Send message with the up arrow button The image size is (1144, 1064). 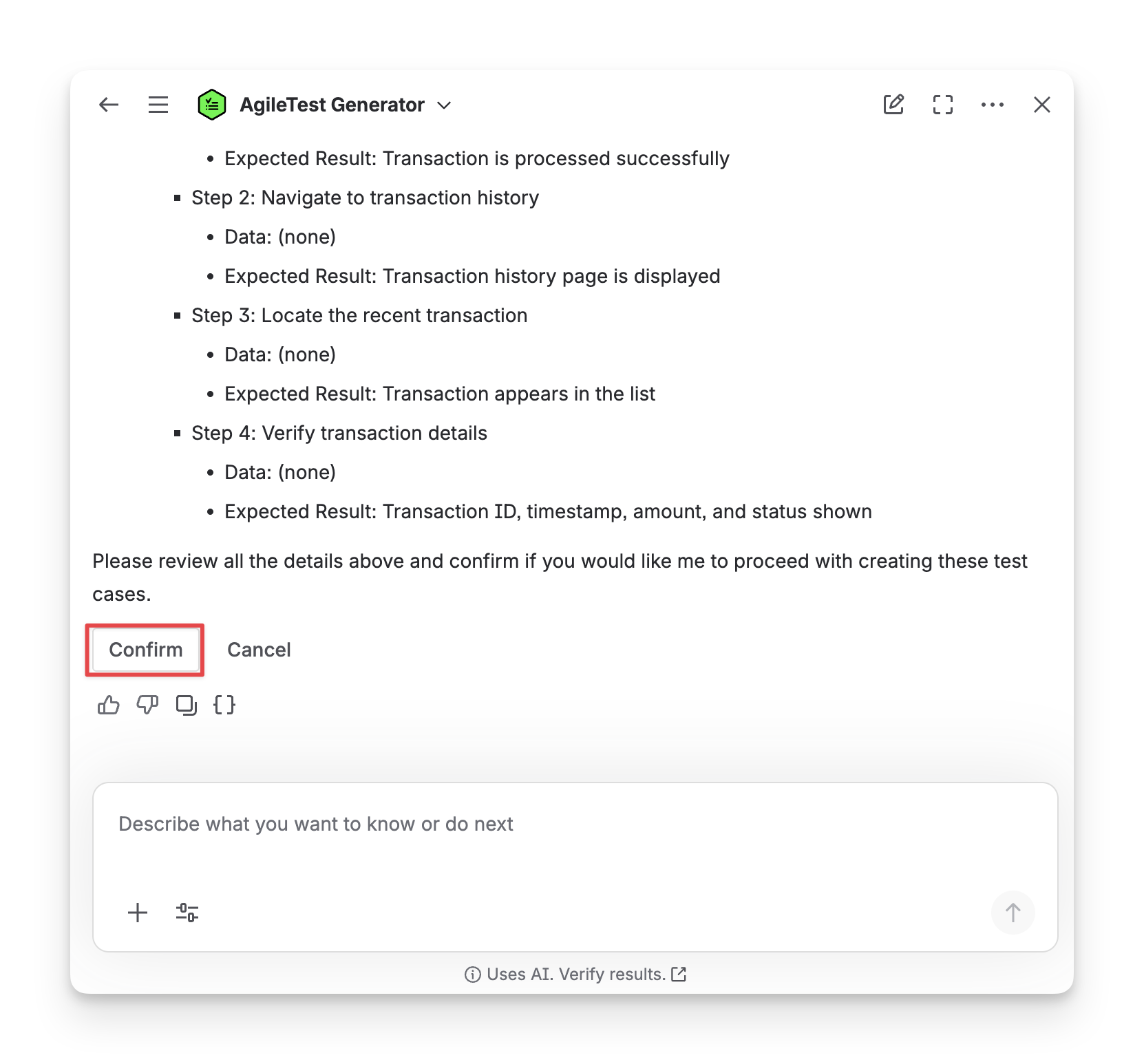point(1013,913)
